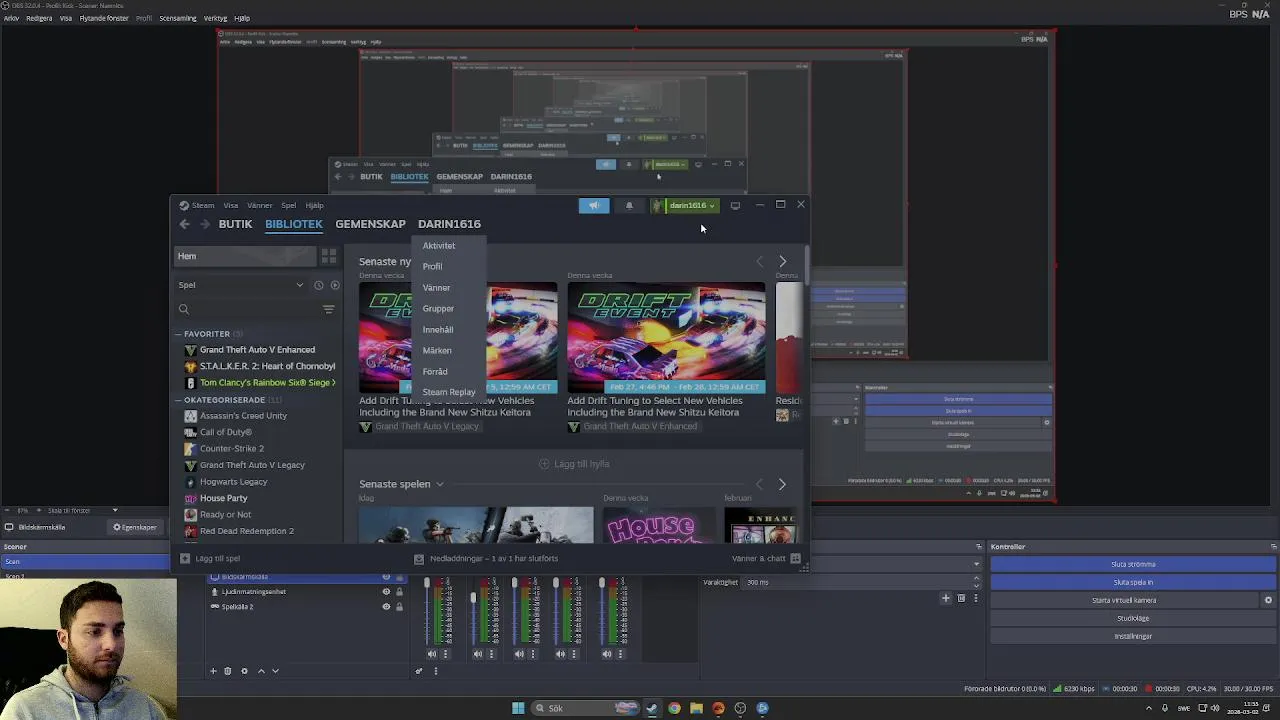Click Lägg till hylla link

574,464
